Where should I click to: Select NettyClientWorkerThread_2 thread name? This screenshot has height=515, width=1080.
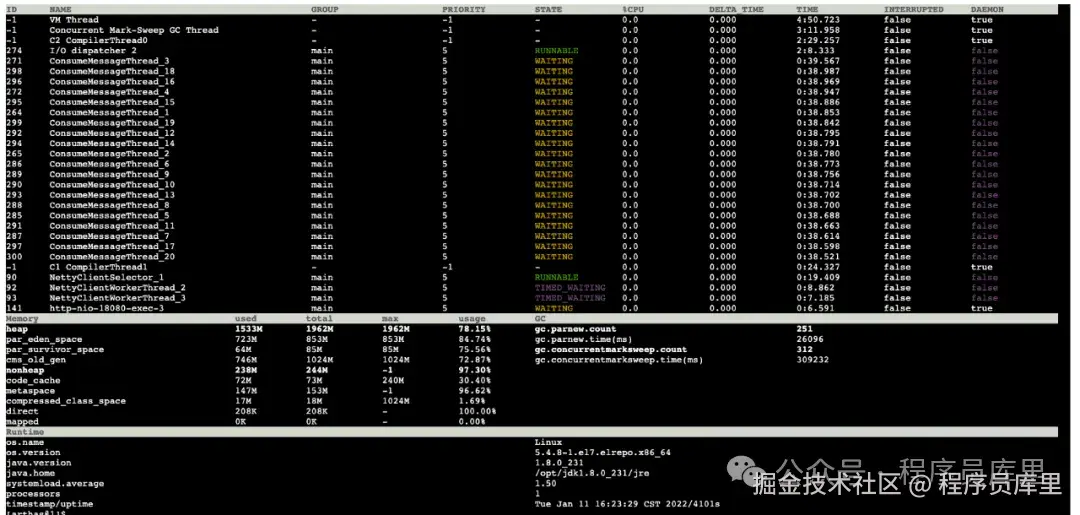pyautogui.click(x=118, y=288)
